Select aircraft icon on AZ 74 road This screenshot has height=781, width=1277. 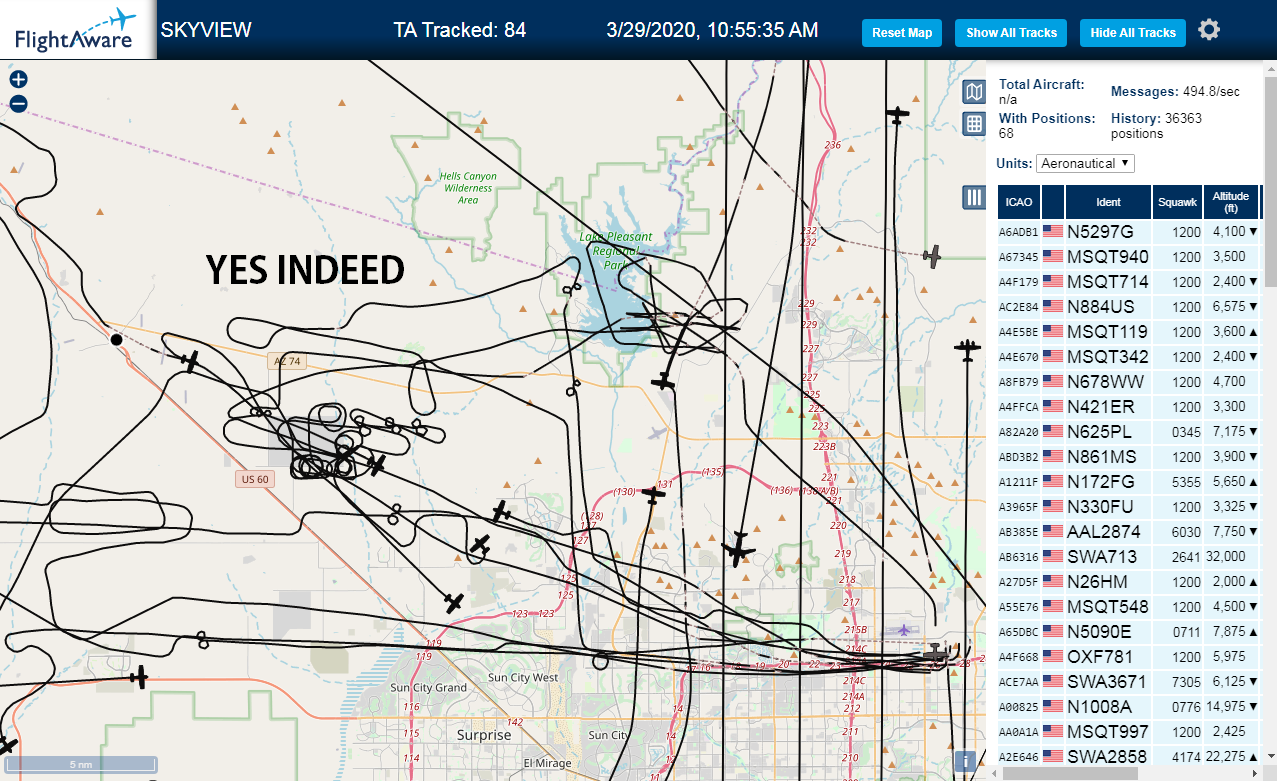tap(191, 361)
